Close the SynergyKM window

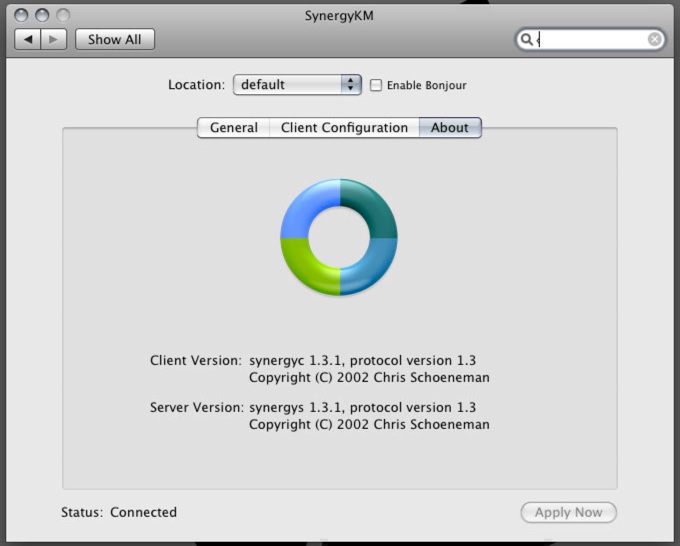tap(21, 15)
